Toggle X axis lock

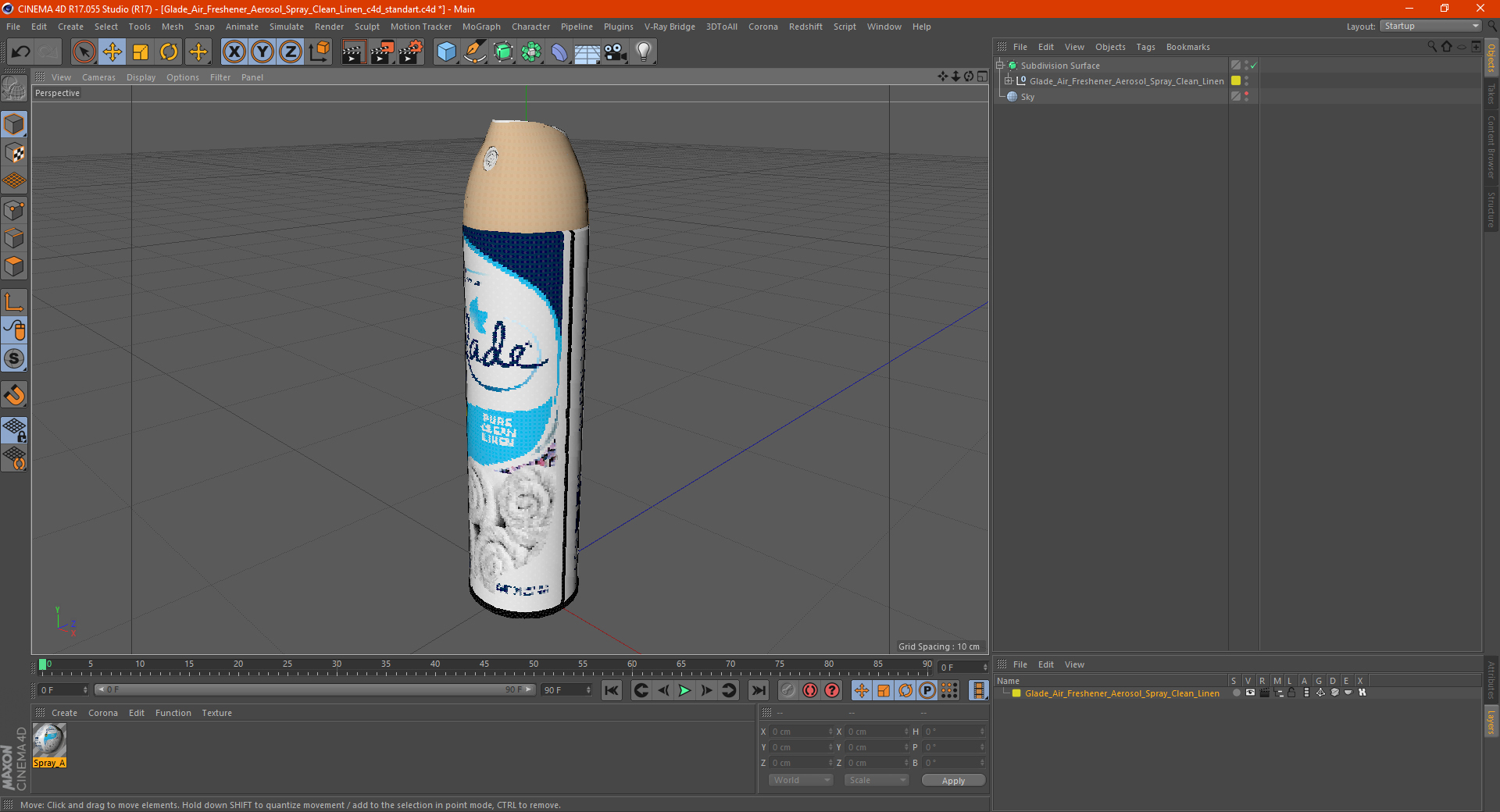pos(234,52)
